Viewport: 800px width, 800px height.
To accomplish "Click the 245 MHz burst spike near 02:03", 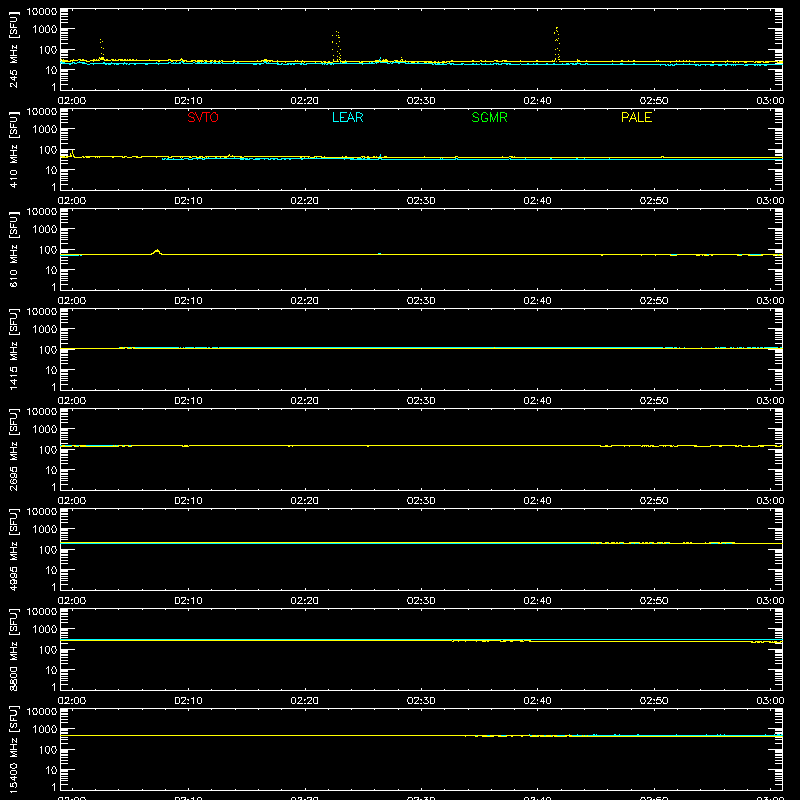I will pos(102,49).
